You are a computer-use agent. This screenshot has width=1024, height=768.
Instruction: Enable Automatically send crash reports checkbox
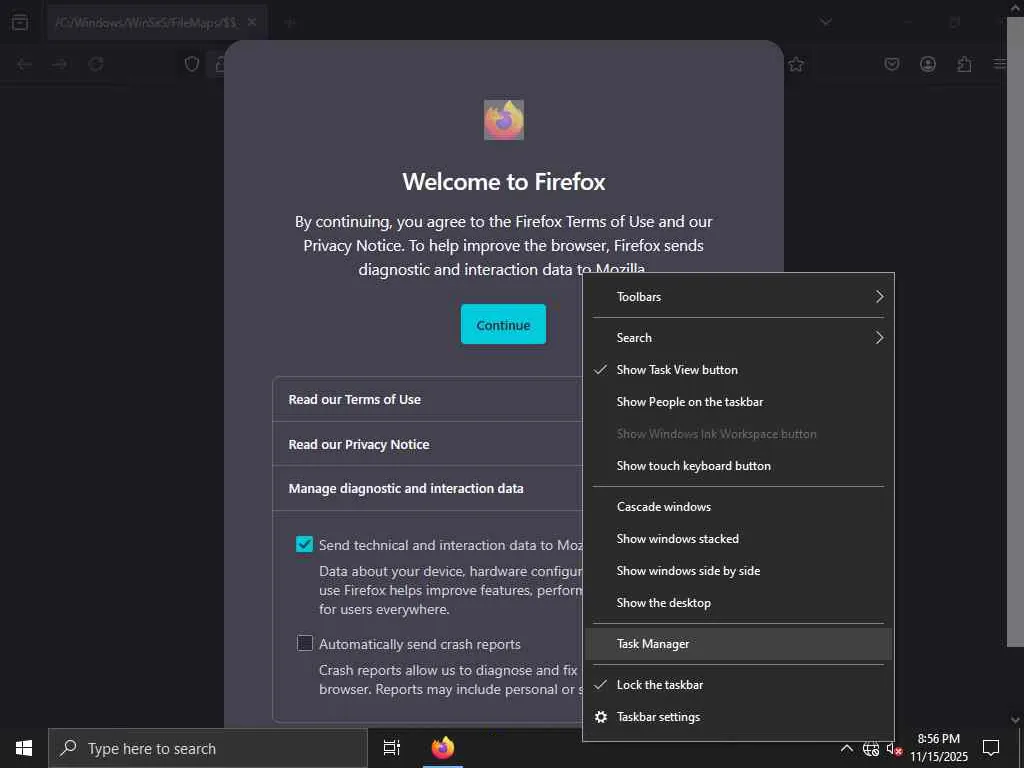pos(305,643)
